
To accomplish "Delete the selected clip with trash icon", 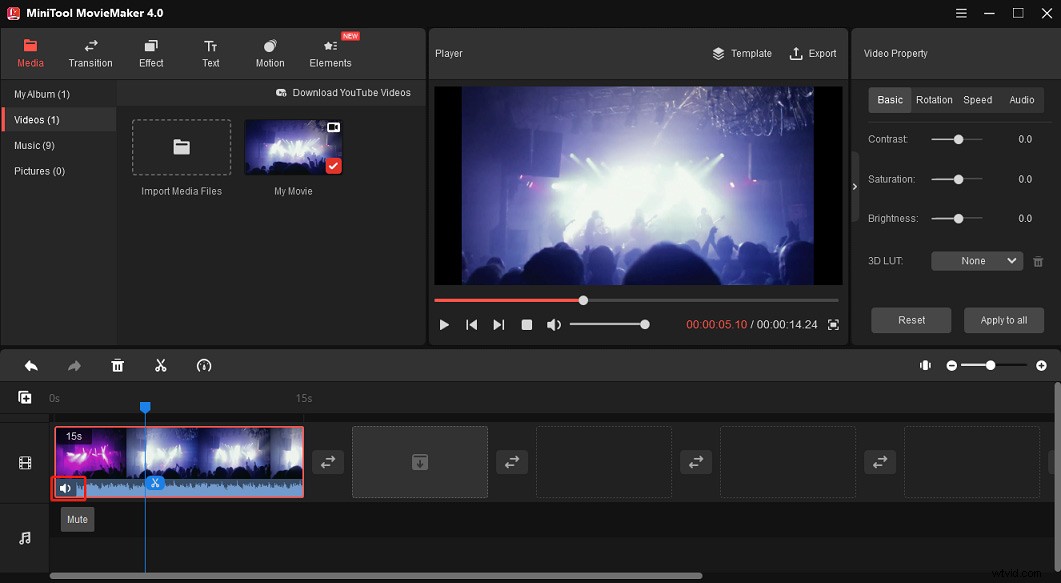I will [x=117, y=365].
